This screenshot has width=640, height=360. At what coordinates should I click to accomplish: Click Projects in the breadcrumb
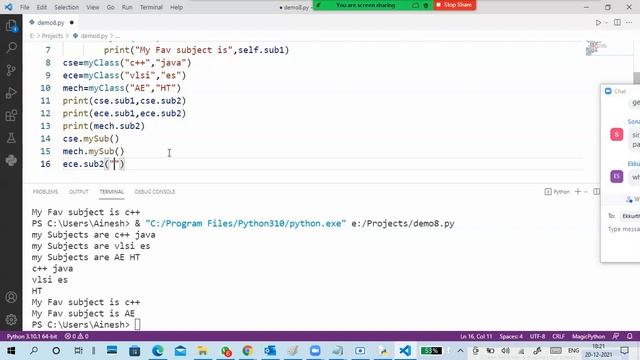52,36
